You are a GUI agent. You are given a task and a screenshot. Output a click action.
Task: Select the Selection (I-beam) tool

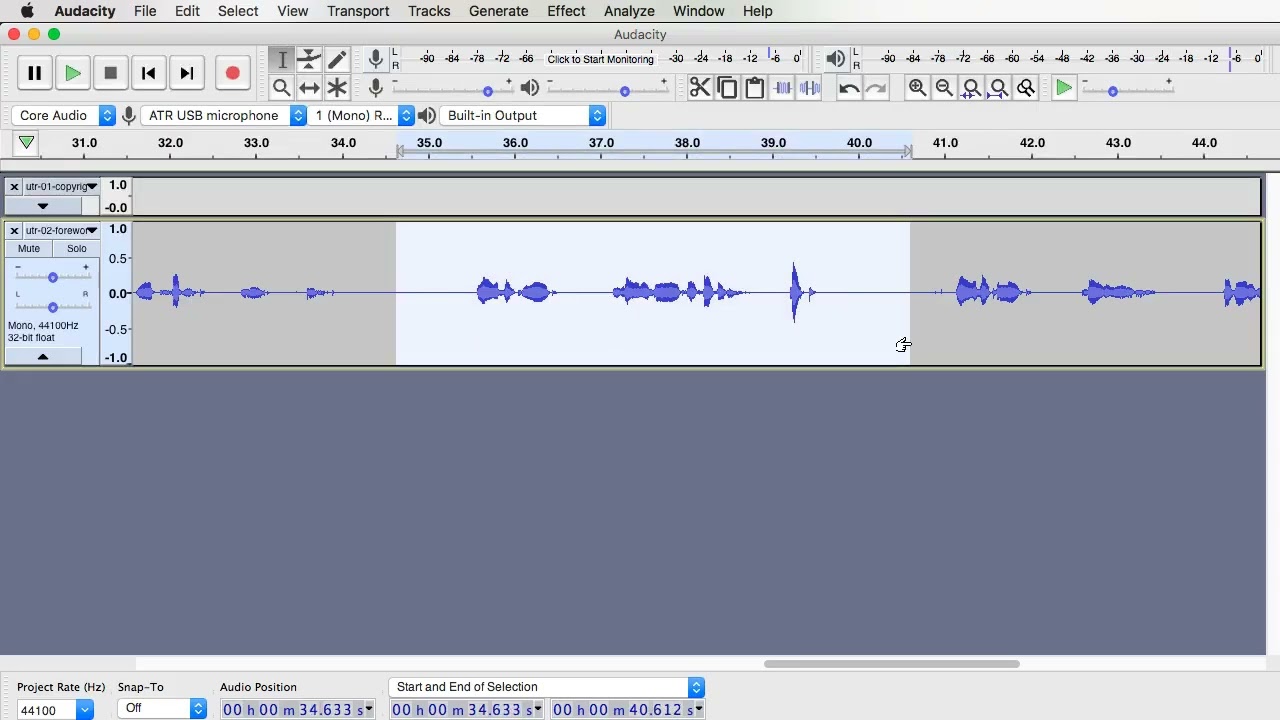point(282,60)
